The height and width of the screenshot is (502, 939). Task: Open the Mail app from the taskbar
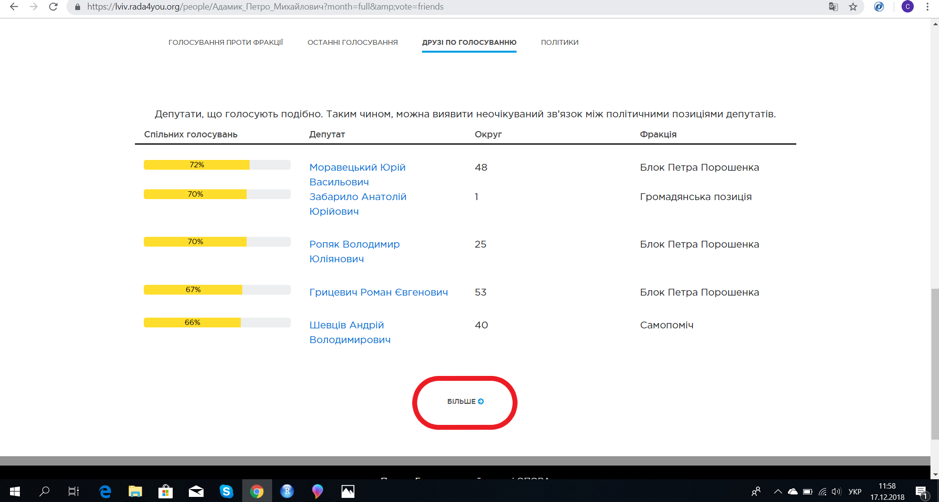tap(196, 491)
